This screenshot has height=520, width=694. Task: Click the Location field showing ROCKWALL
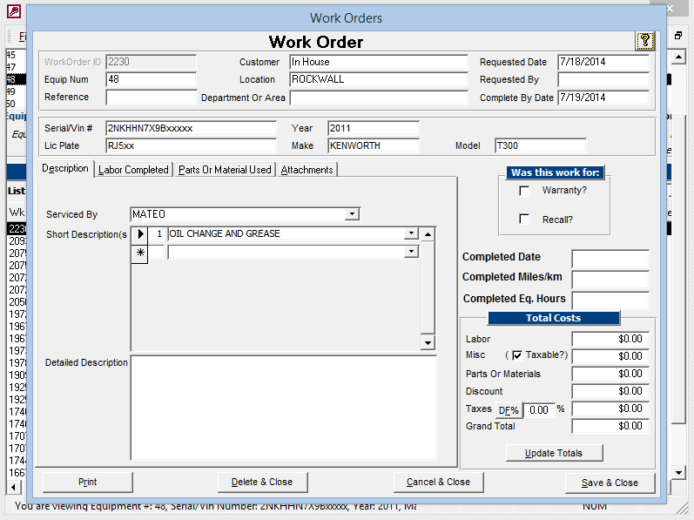pyautogui.click(x=379, y=80)
